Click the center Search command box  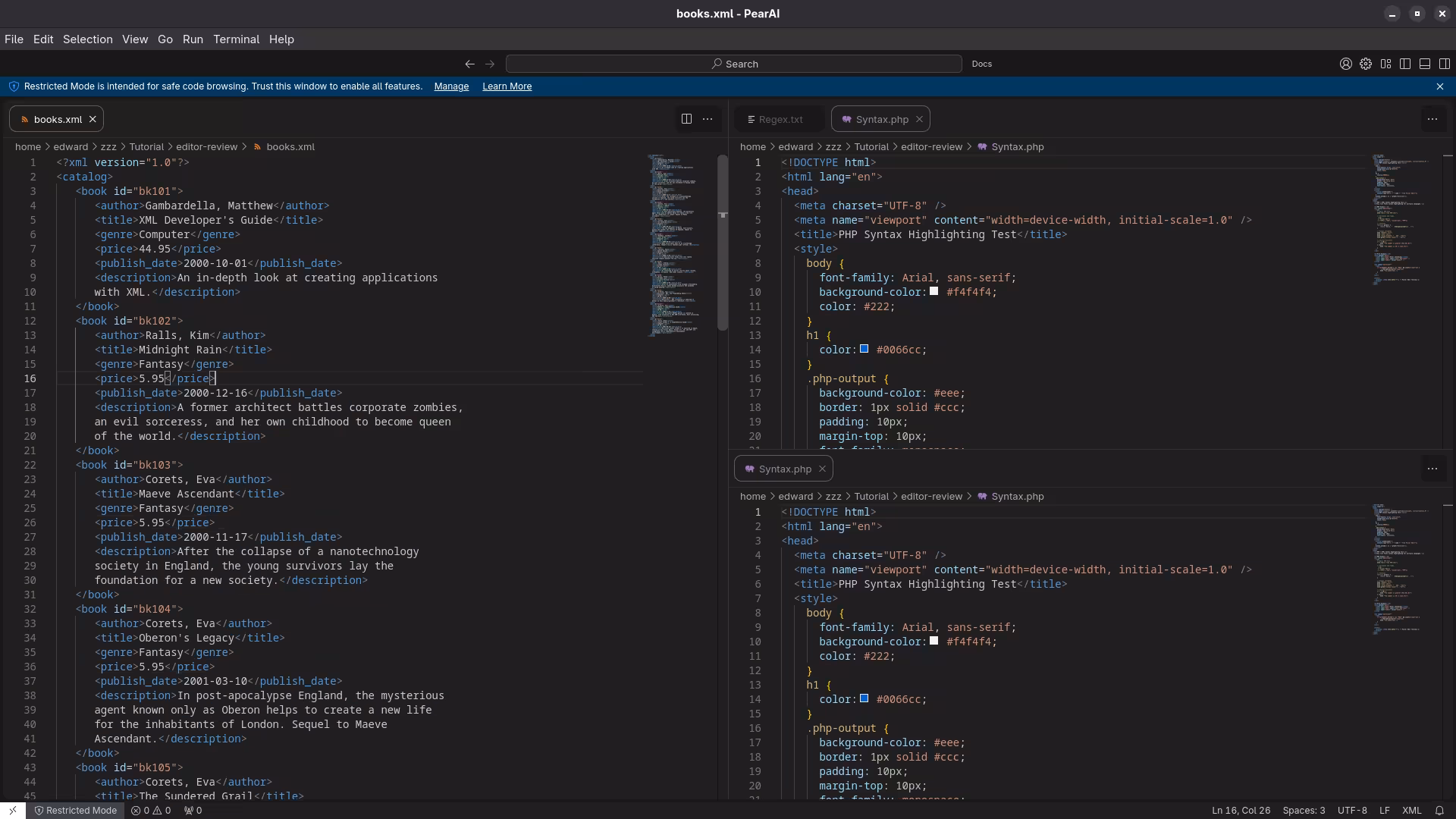pos(733,64)
